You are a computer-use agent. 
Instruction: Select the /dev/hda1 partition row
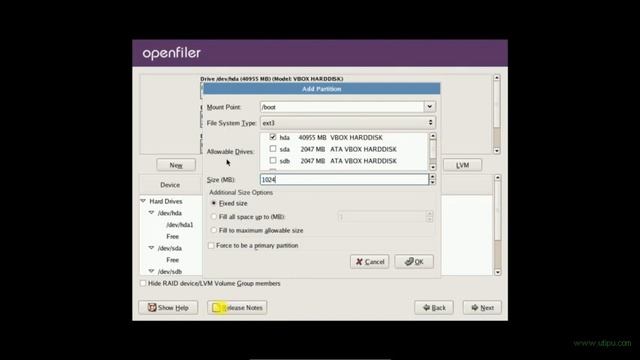coord(180,224)
